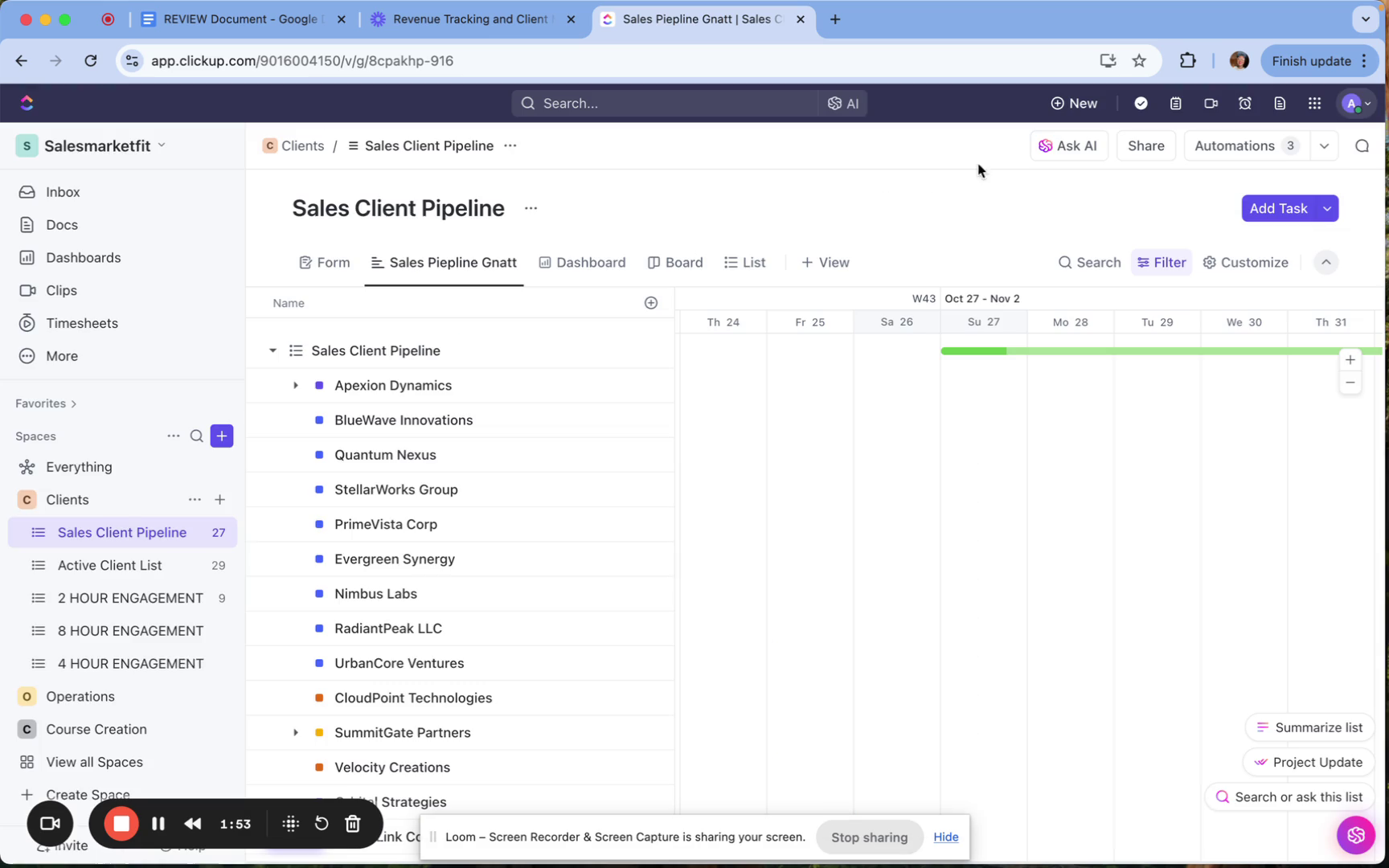
Task: Click the reminder alarm clock icon
Action: [x=1244, y=103]
